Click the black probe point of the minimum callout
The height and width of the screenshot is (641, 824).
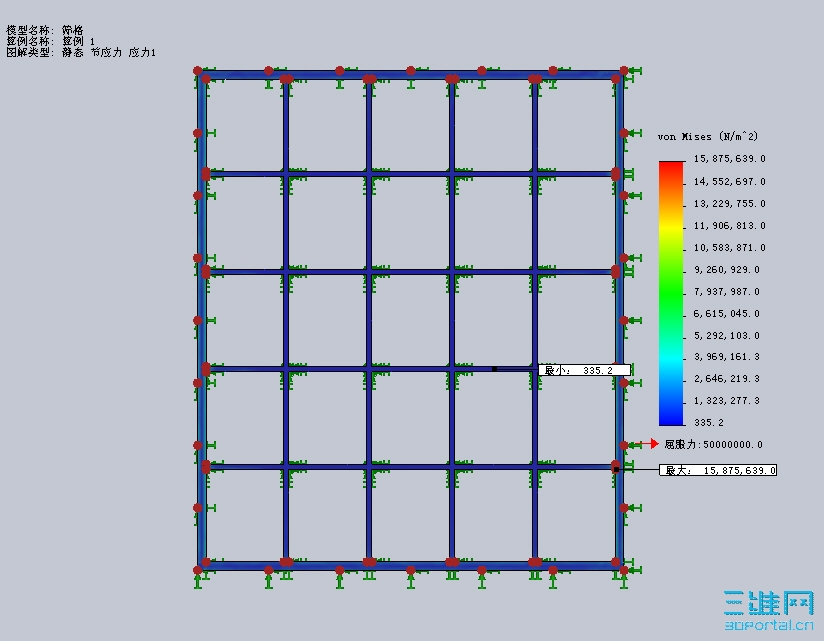pyautogui.click(x=495, y=369)
